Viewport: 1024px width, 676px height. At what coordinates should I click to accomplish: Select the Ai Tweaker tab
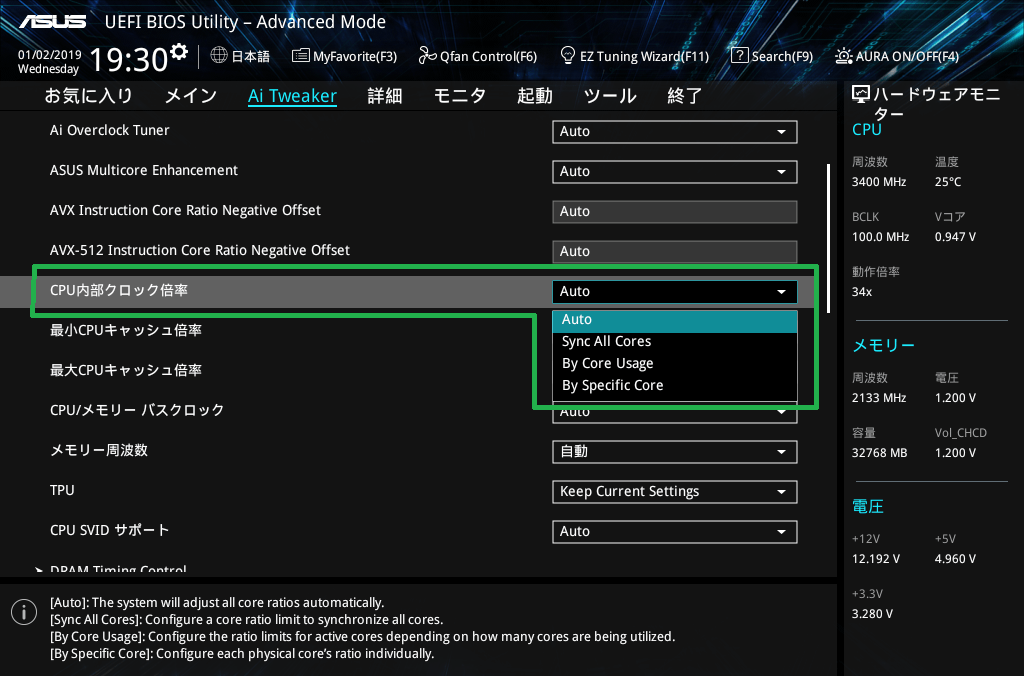coord(293,96)
